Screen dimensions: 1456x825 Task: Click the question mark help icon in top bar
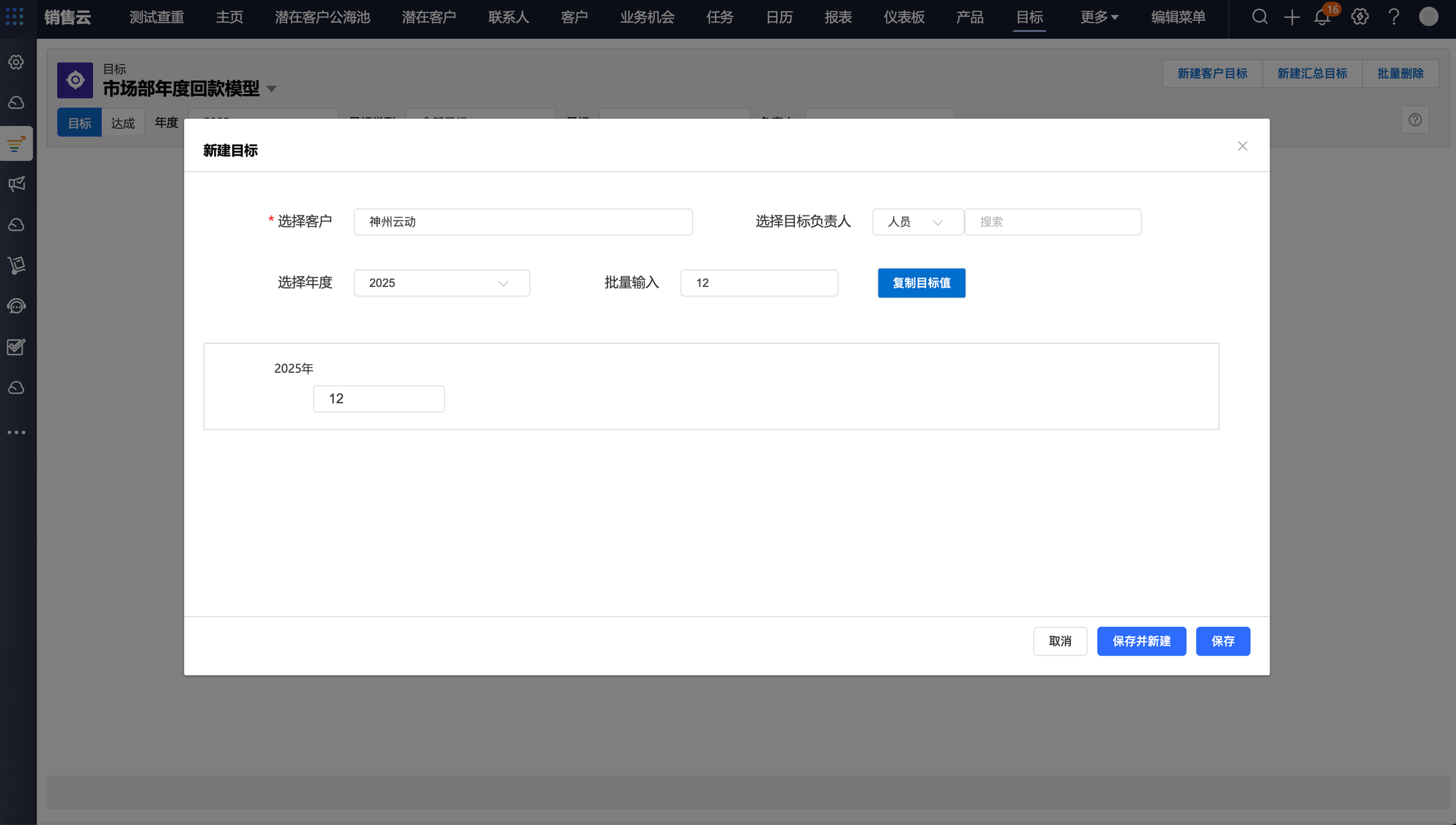point(1393,17)
